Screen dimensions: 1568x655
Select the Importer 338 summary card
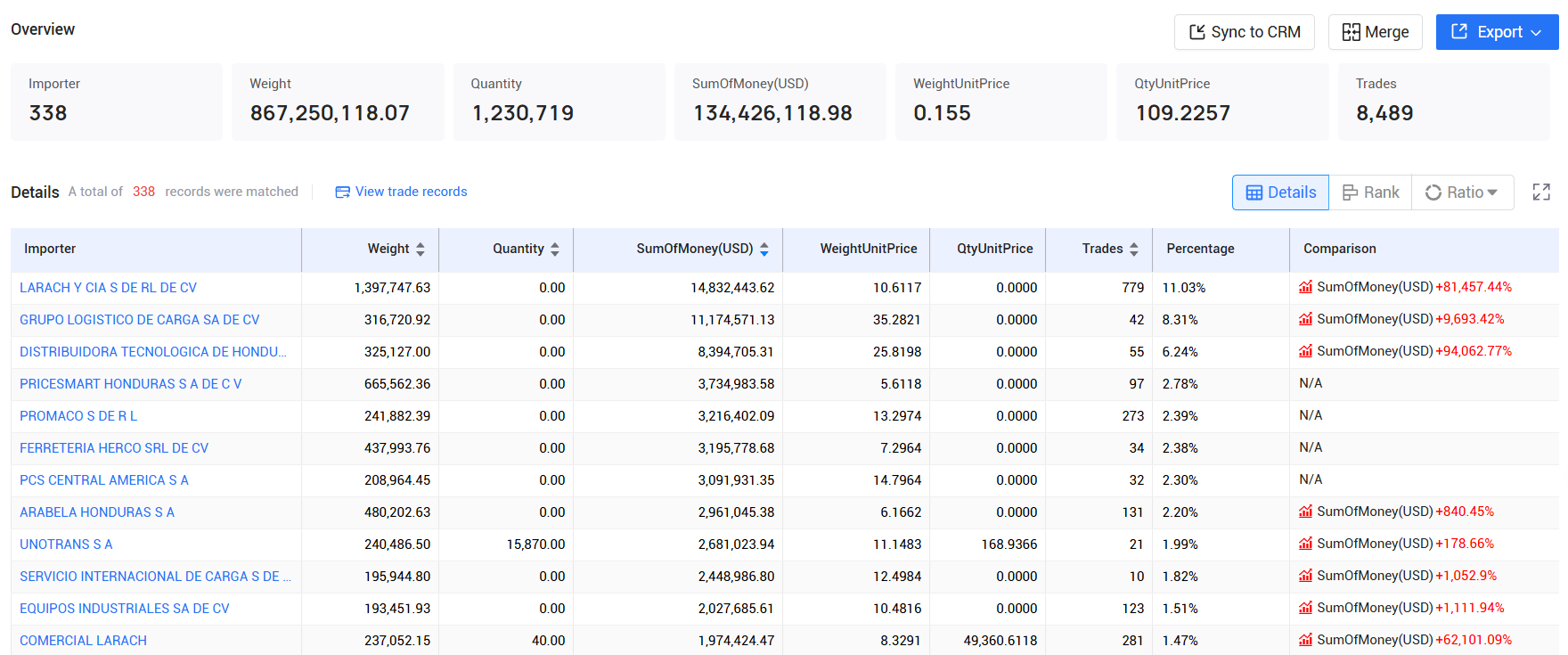[x=117, y=102]
